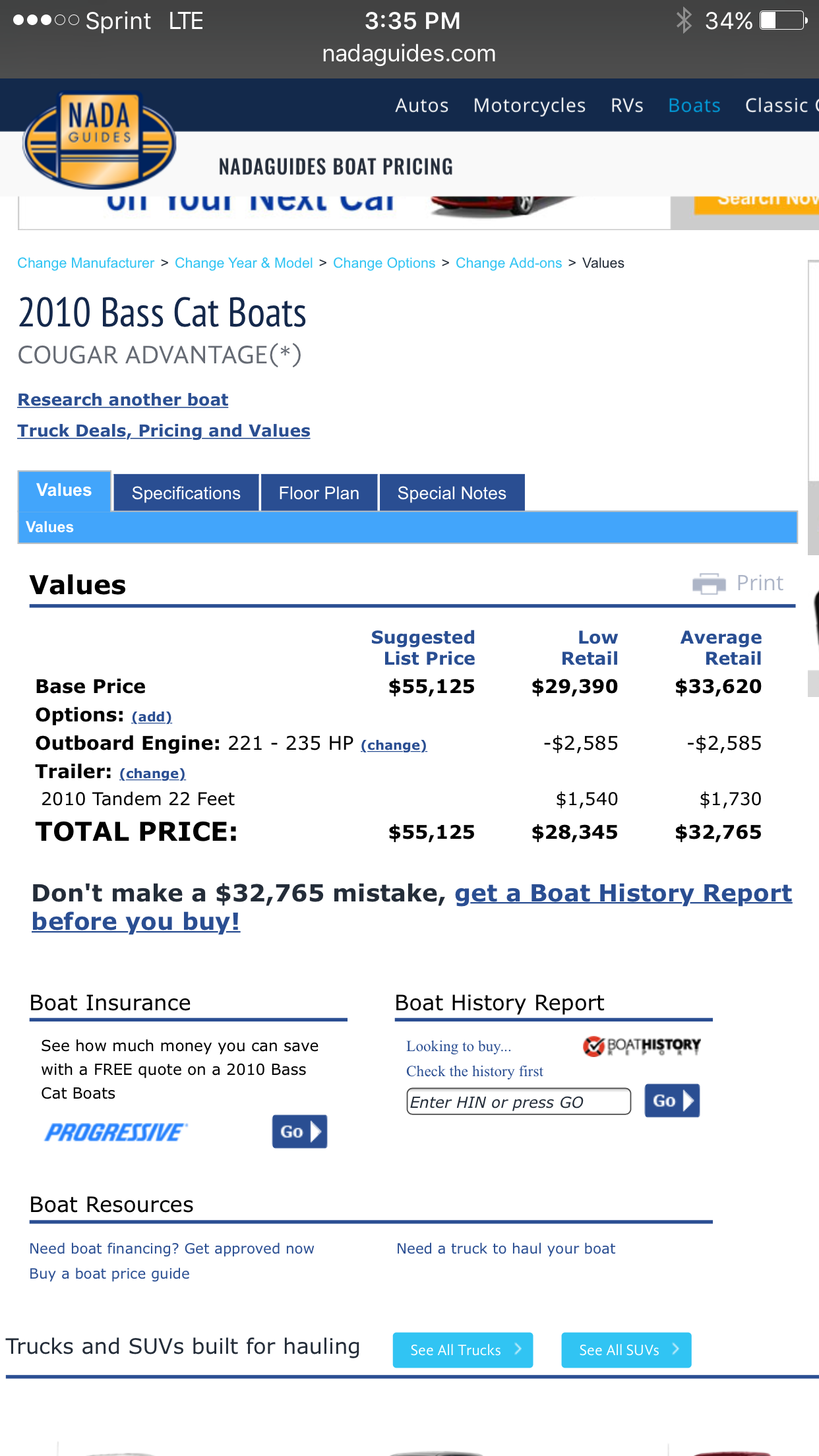Click inside the Enter HIN input field
Screen dimensions: 819x1456
pos(518,1102)
